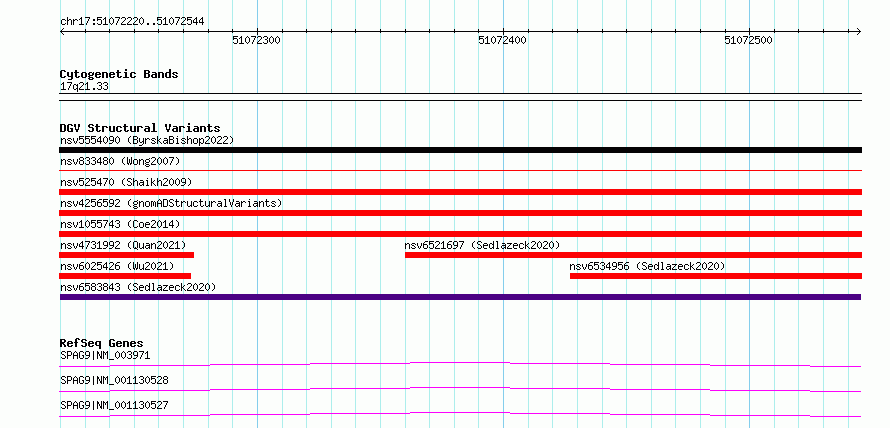The height and width of the screenshot is (428, 890).
Task: Open variant nsv5554090 (ByrskaBishop2022) label
Action: (147, 140)
